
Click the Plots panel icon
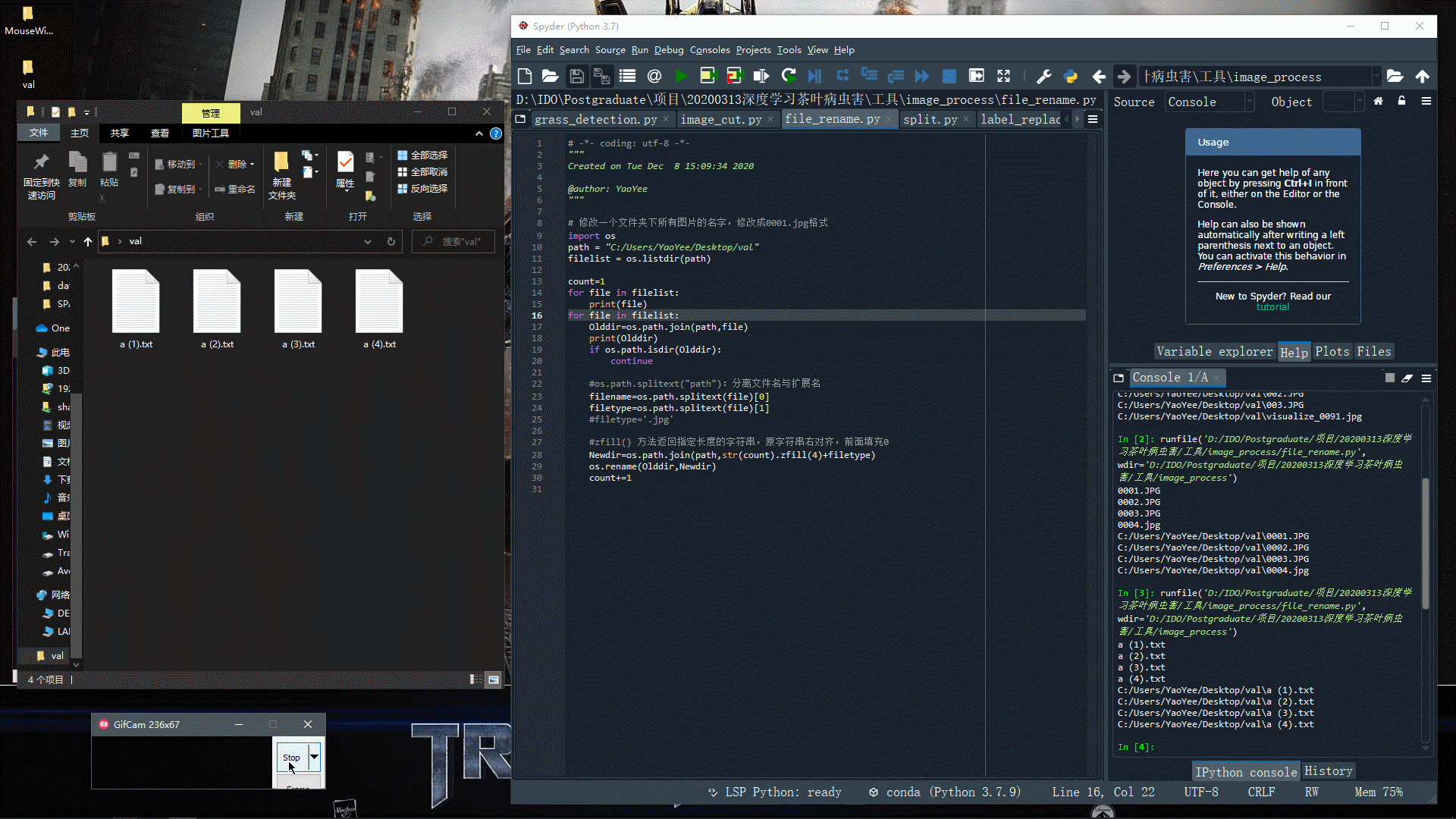1330,351
